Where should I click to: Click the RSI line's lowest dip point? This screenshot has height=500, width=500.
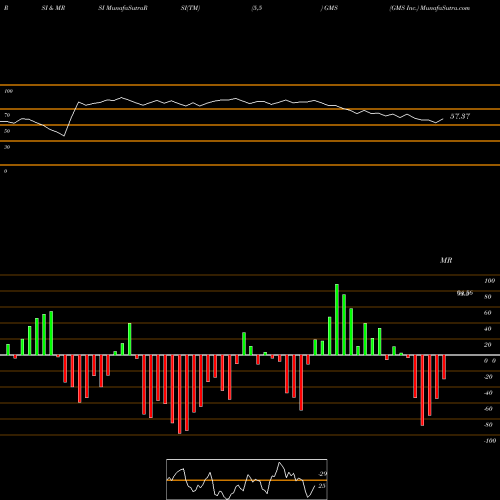tap(64, 136)
